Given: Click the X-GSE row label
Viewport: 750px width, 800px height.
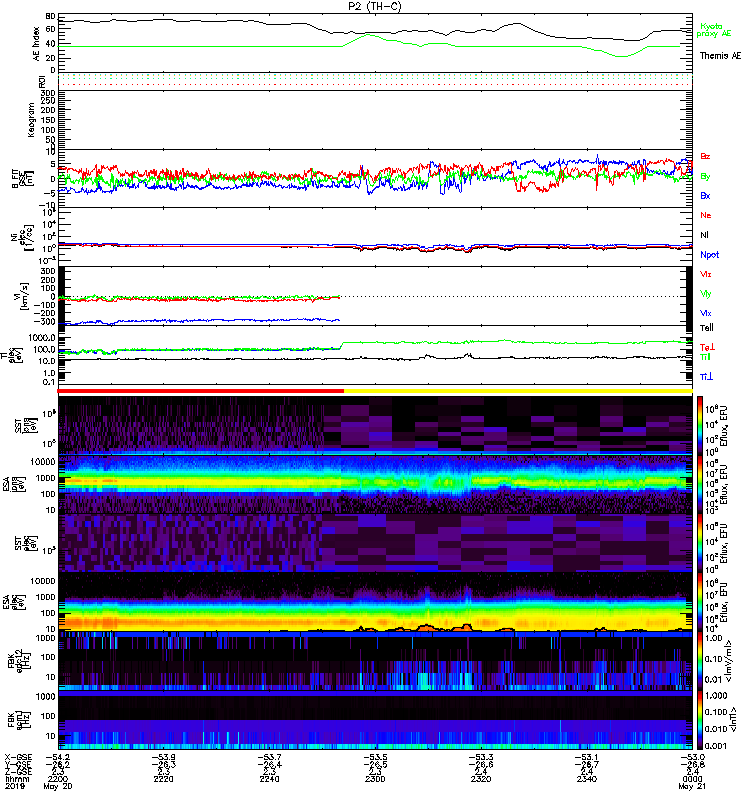Looking at the screenshot, I should [x=18, y=757].
